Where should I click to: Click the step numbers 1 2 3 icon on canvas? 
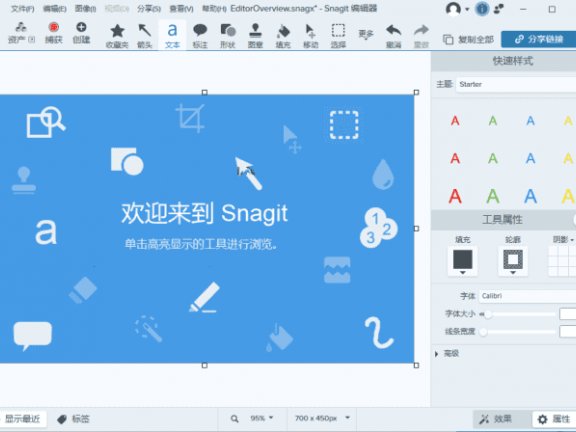(x=378, y=228)
